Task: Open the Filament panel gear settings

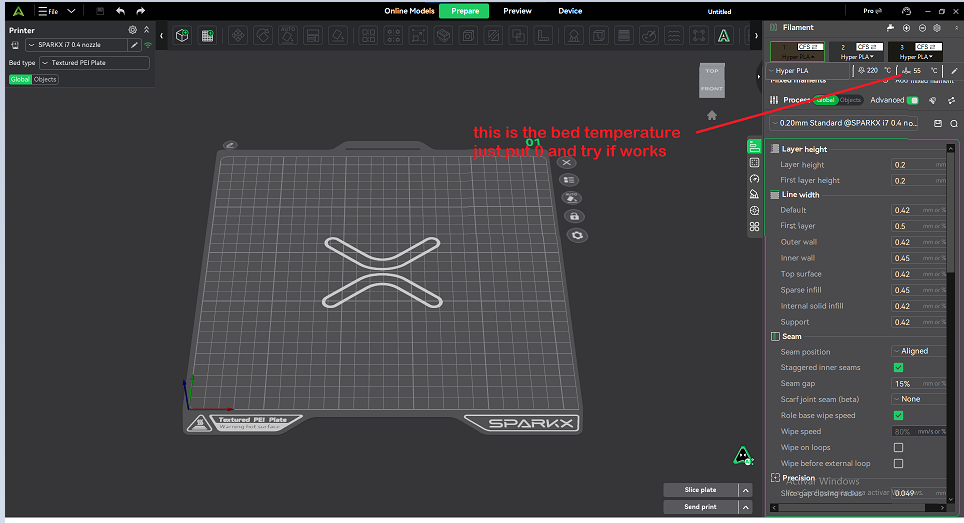Action: (937, 28)
